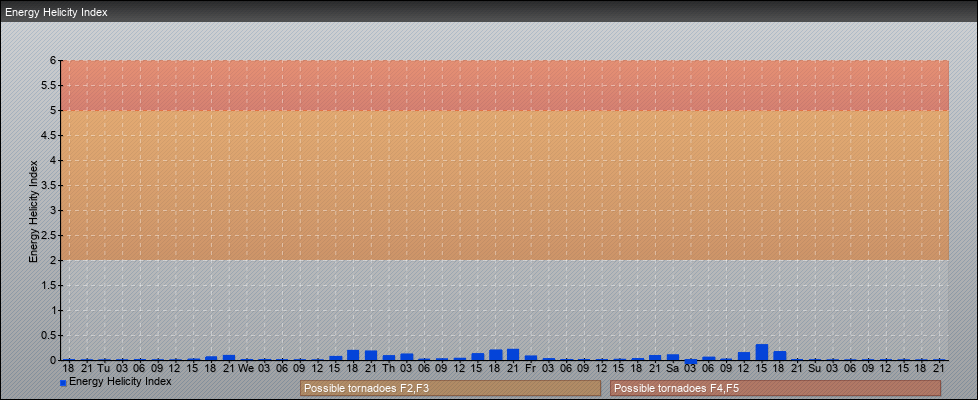Click the 3.5 value on y-axis
Viewport: 978px width, 400px height.
pos(49,185)
